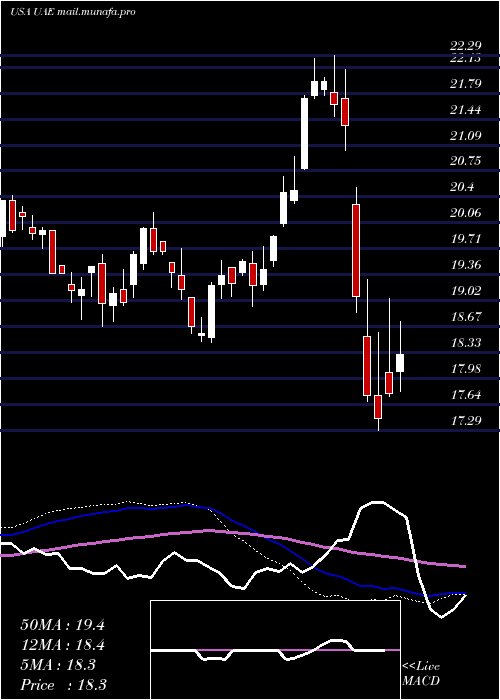Click the latest white candlestick near 18.33
Image resolution: width=500 pixels, height=700 pixels.
(400, 363)
